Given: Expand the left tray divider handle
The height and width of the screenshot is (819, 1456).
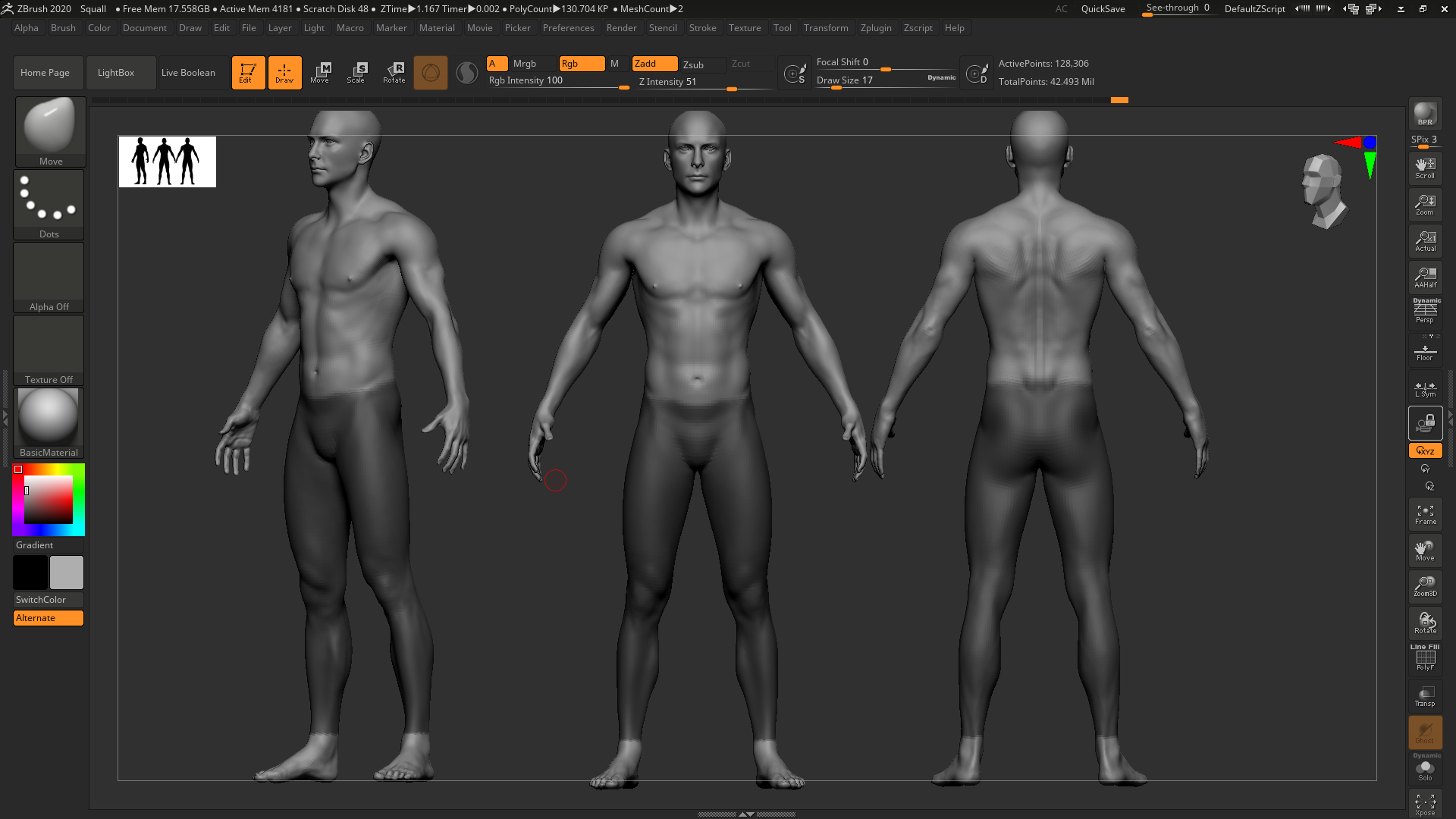Looking at the screenshot, I should (5, 417).
